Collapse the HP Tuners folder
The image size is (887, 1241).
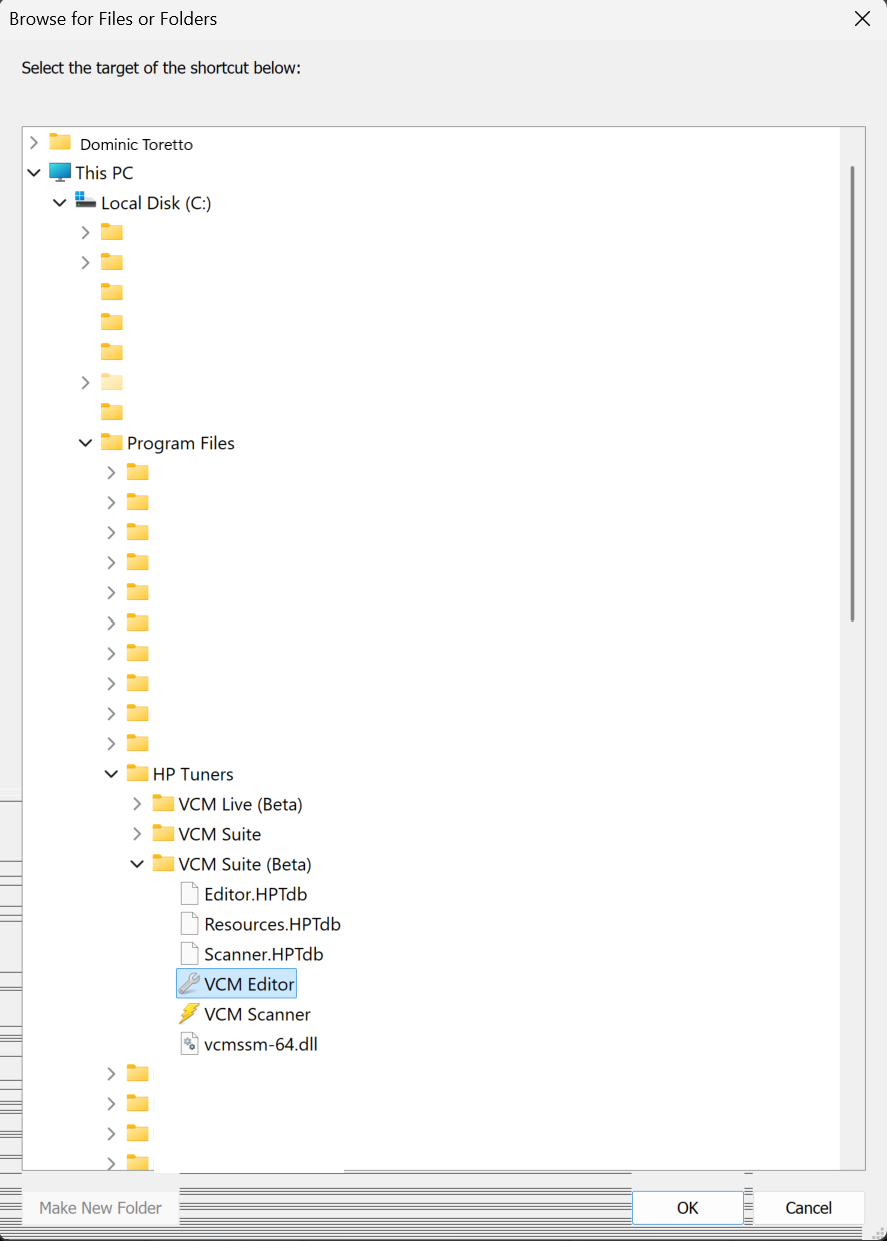point(111,774)
